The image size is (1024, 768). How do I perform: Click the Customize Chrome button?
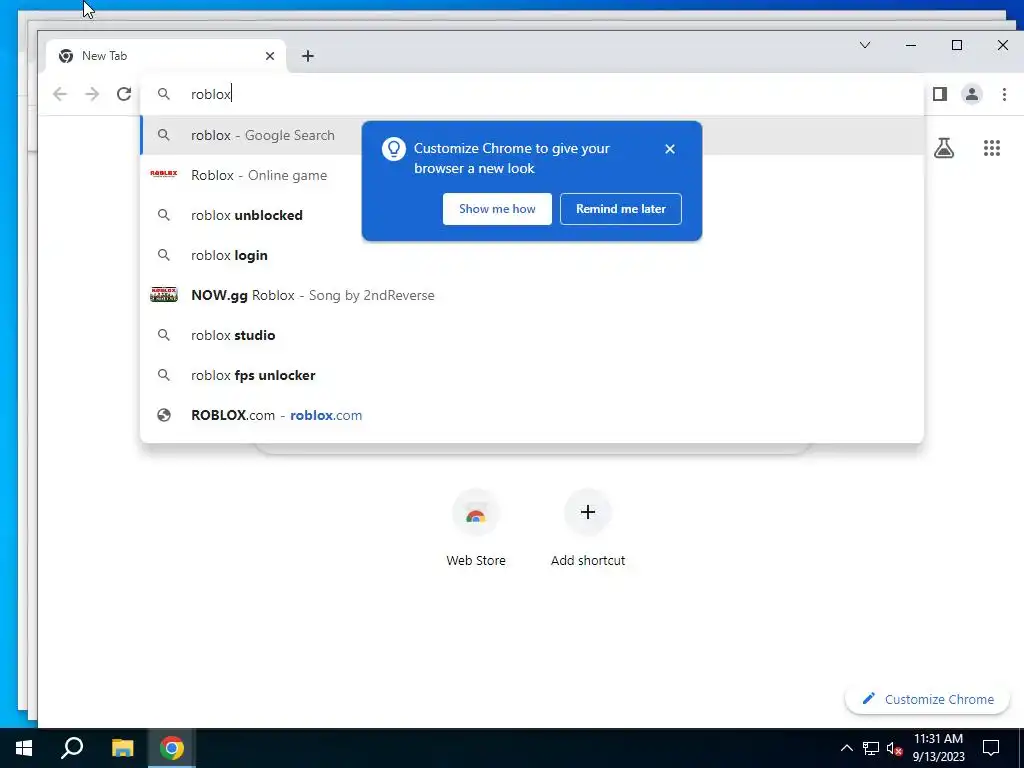click(927, 699)
